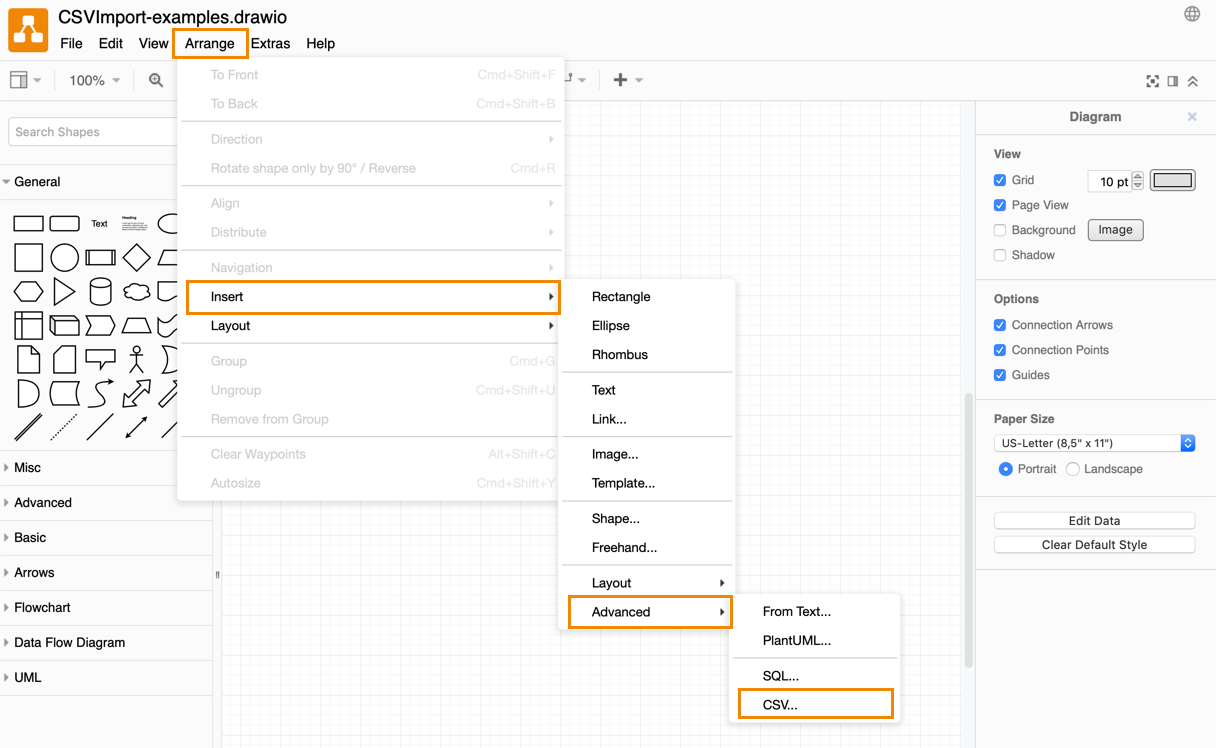Select the note shape with folded corner

(x=28, y=360)
